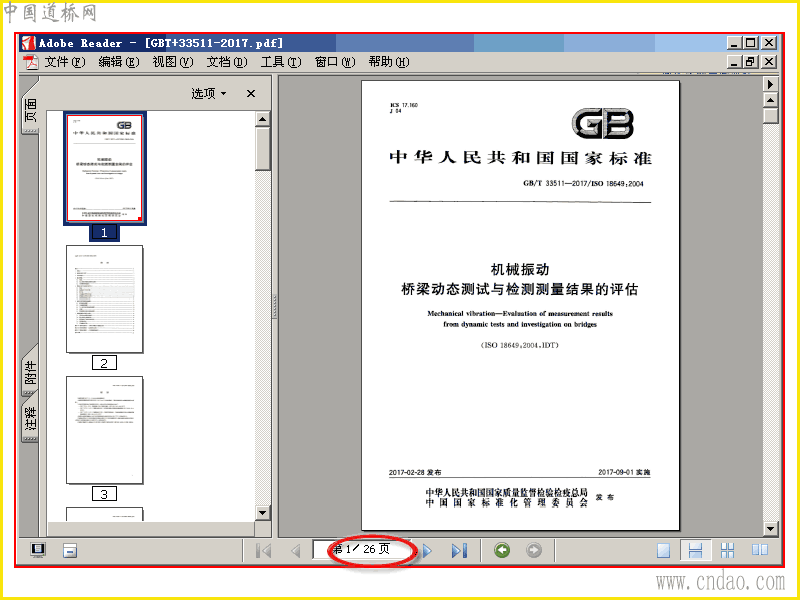Go to the previous page button
Image resolution: width=800 pixels, height=600 pixels.
click(x=295, y=551)
